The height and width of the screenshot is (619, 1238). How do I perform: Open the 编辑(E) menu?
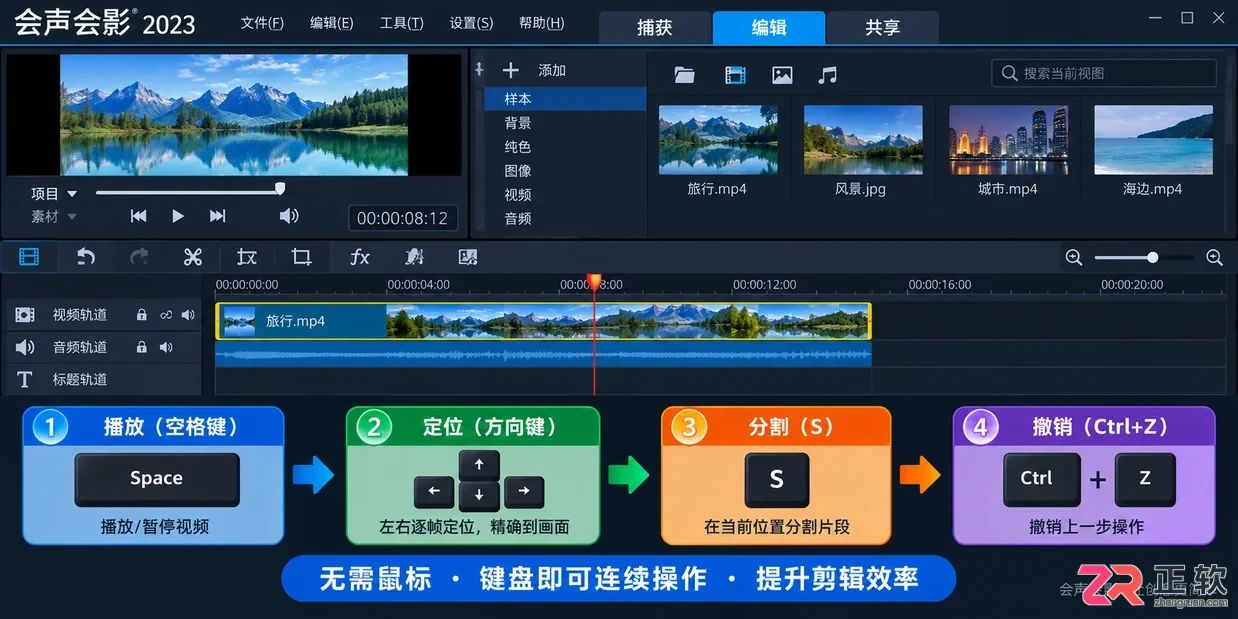coord(331,23)
